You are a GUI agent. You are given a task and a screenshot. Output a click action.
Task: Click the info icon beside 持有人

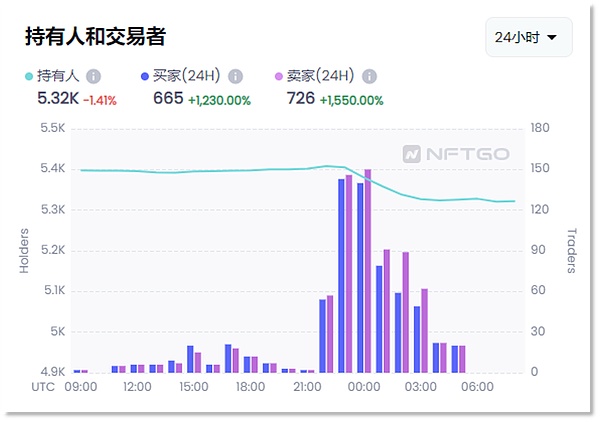(94, 76)
